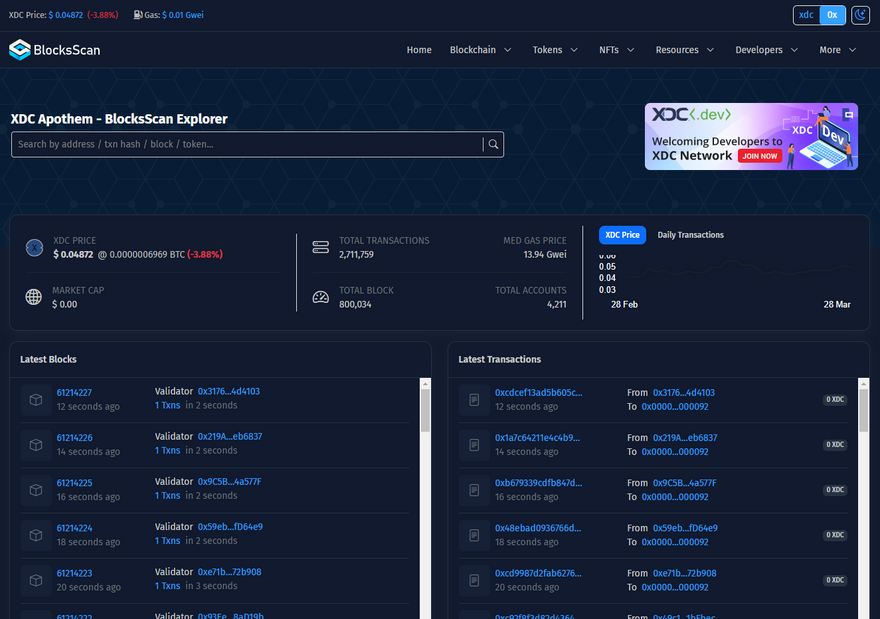Switch to Daily Transactions chart tab
880x619 pixels.
pos(690,235)
